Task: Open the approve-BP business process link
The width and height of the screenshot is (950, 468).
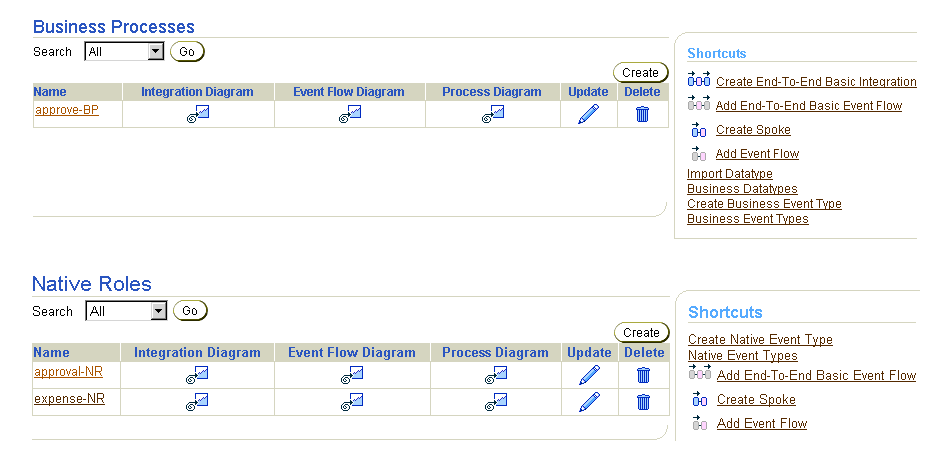Action: tap(67, 110)
